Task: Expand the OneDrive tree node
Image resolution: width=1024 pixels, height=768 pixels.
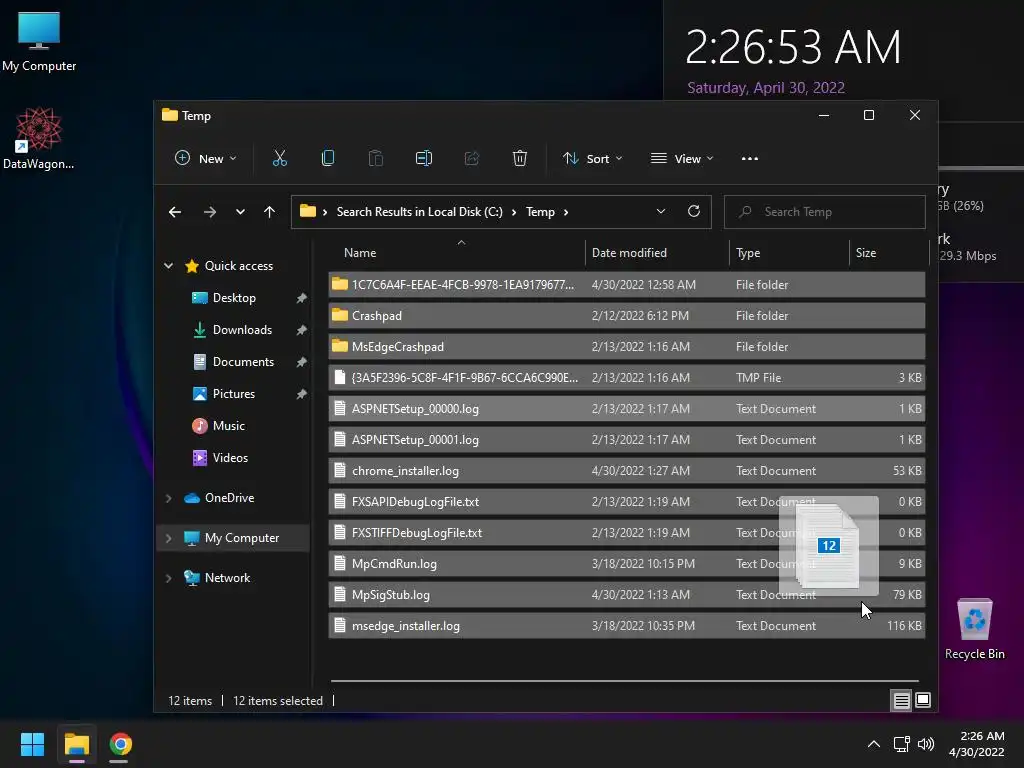Action: (168, 498)
